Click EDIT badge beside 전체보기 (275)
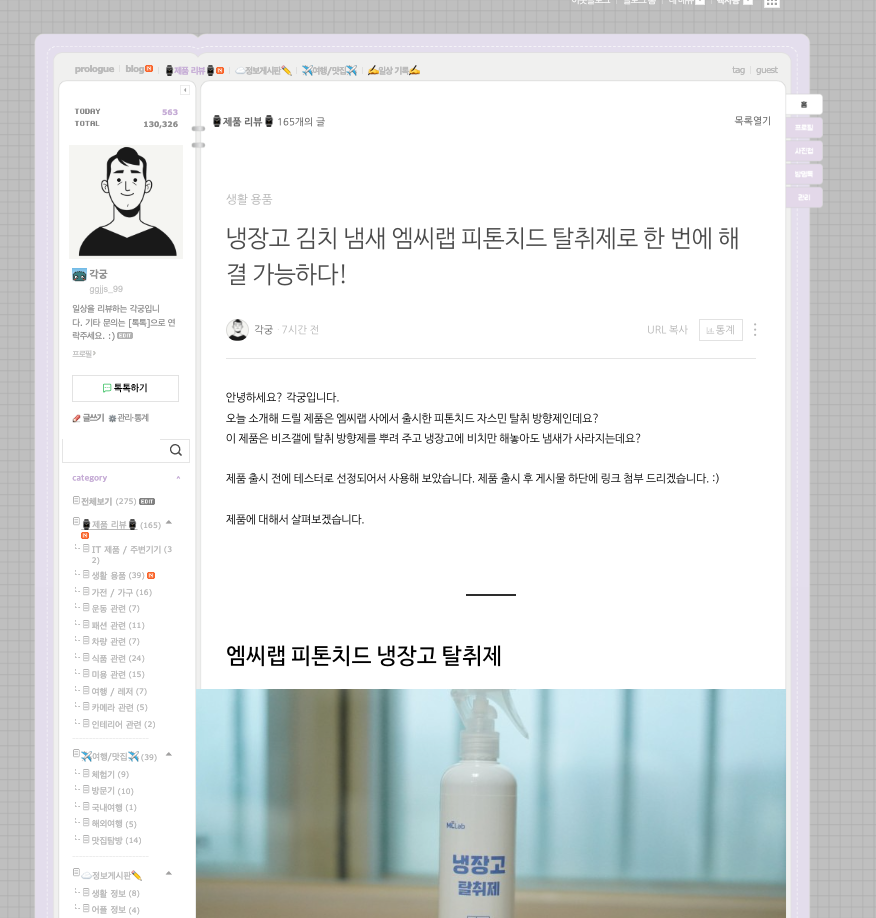The image size is (876, 918). [x=147, y=502]
